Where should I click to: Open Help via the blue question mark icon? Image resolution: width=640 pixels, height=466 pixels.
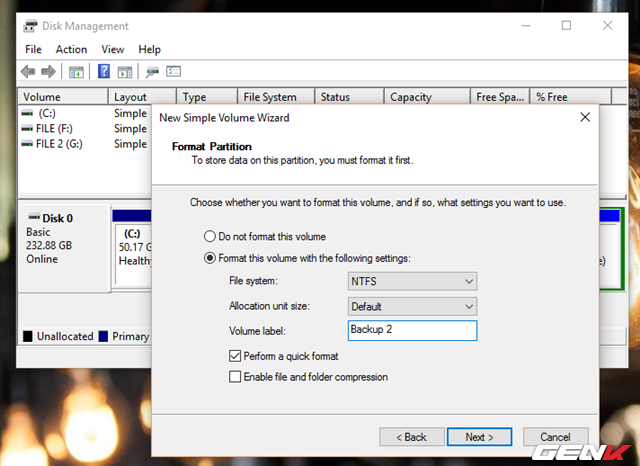103,71
